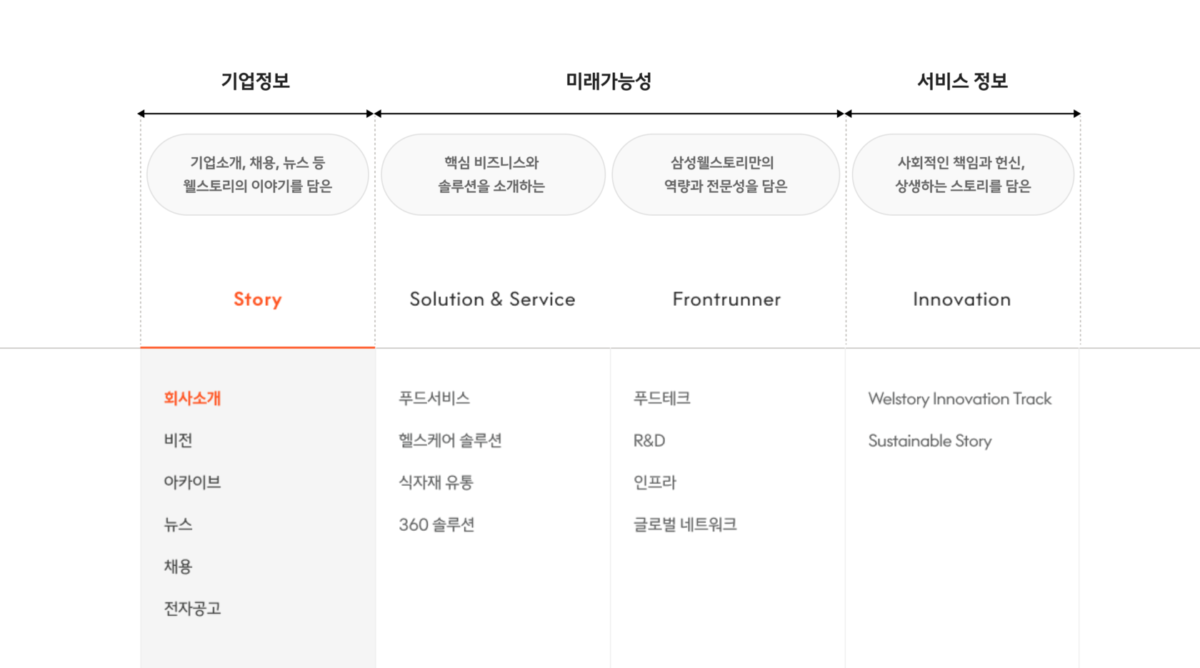The width and height of the screenshot is (1200, 668).
Task: Select the 식자재 유통 item
Action: tap(436, 482)
